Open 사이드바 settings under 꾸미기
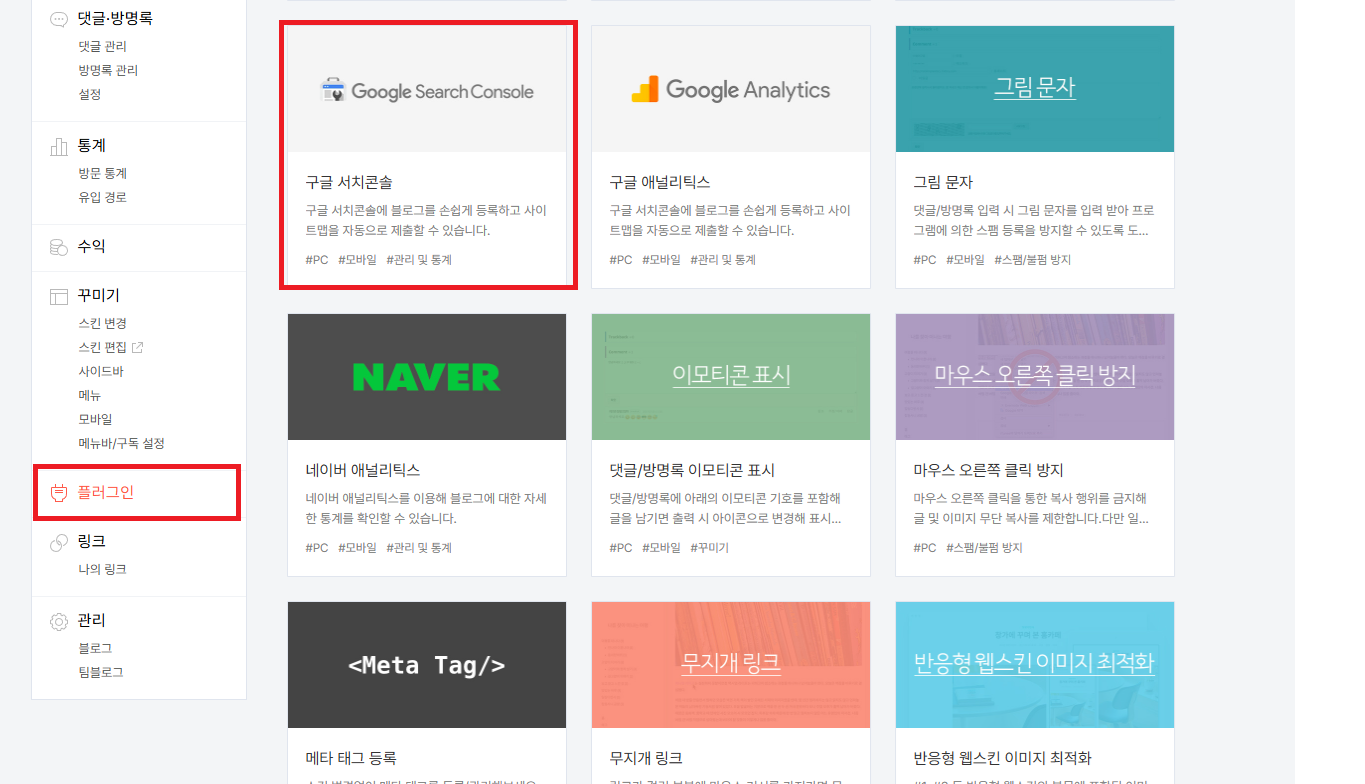 tap(101, 371)
